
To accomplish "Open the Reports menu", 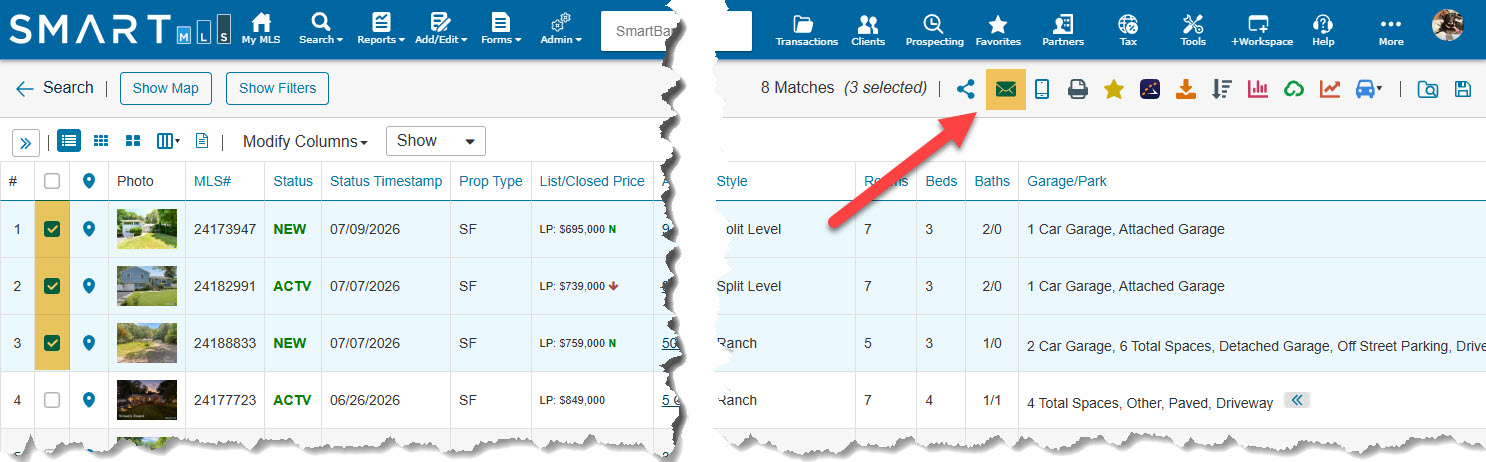I will (x=381, y=28).
